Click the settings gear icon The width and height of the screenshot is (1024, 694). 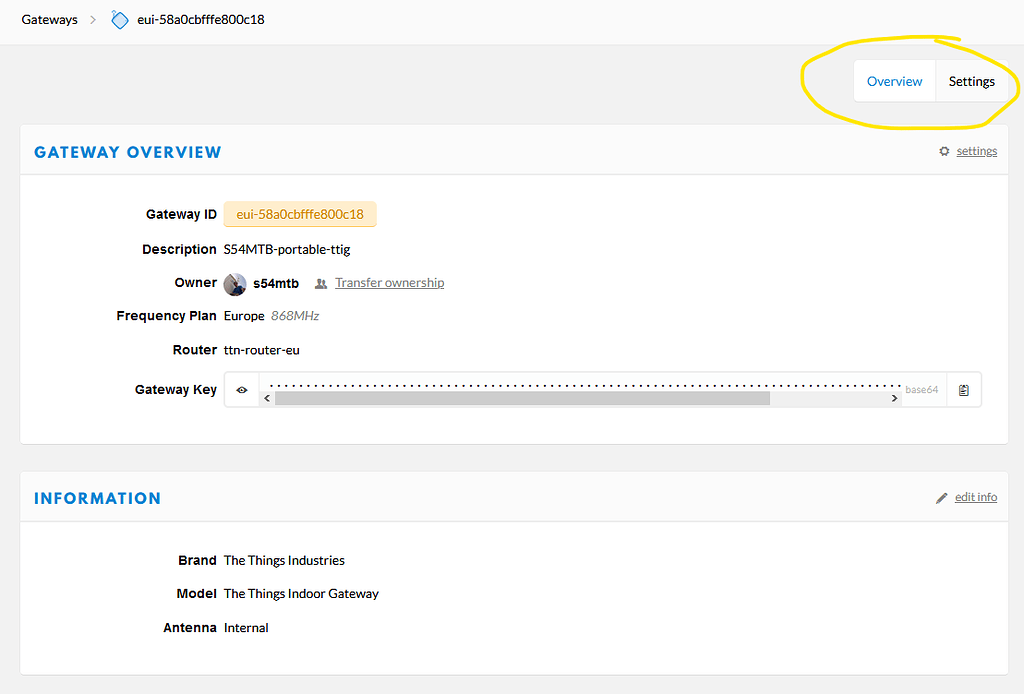pyautogui.click(x=943, y=150)
